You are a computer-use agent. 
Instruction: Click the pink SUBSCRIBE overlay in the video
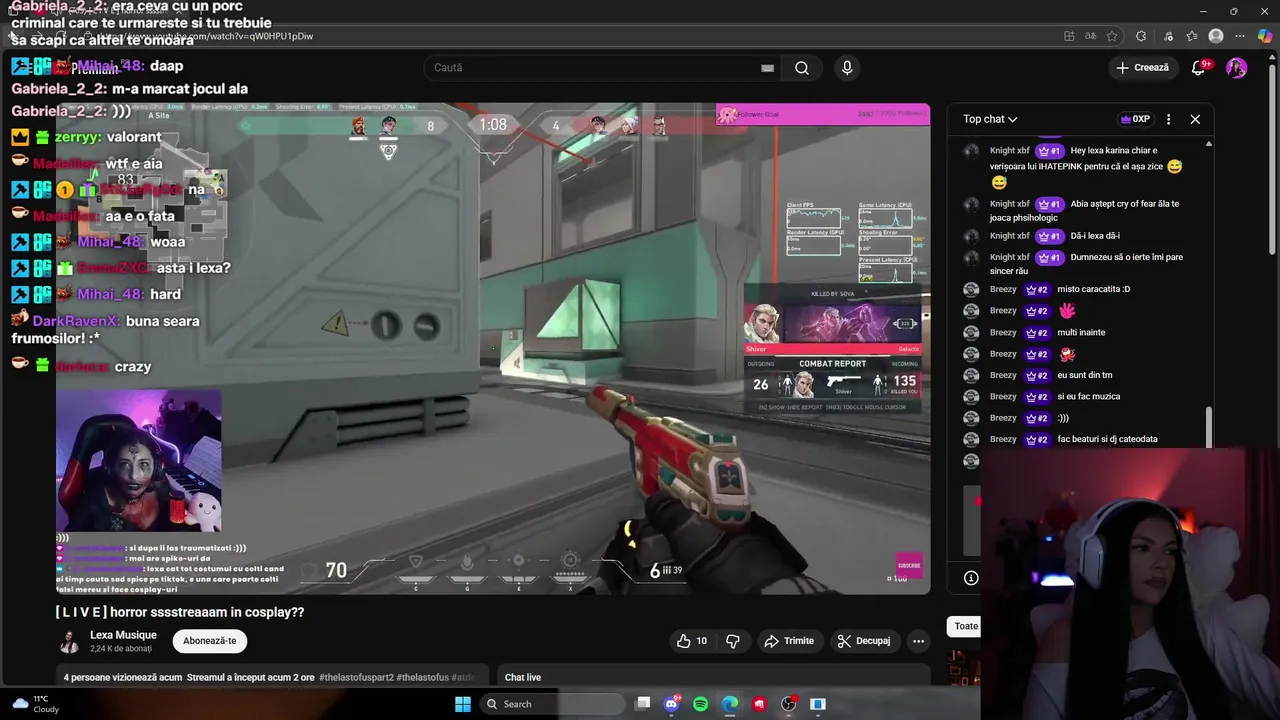point(908,565)
